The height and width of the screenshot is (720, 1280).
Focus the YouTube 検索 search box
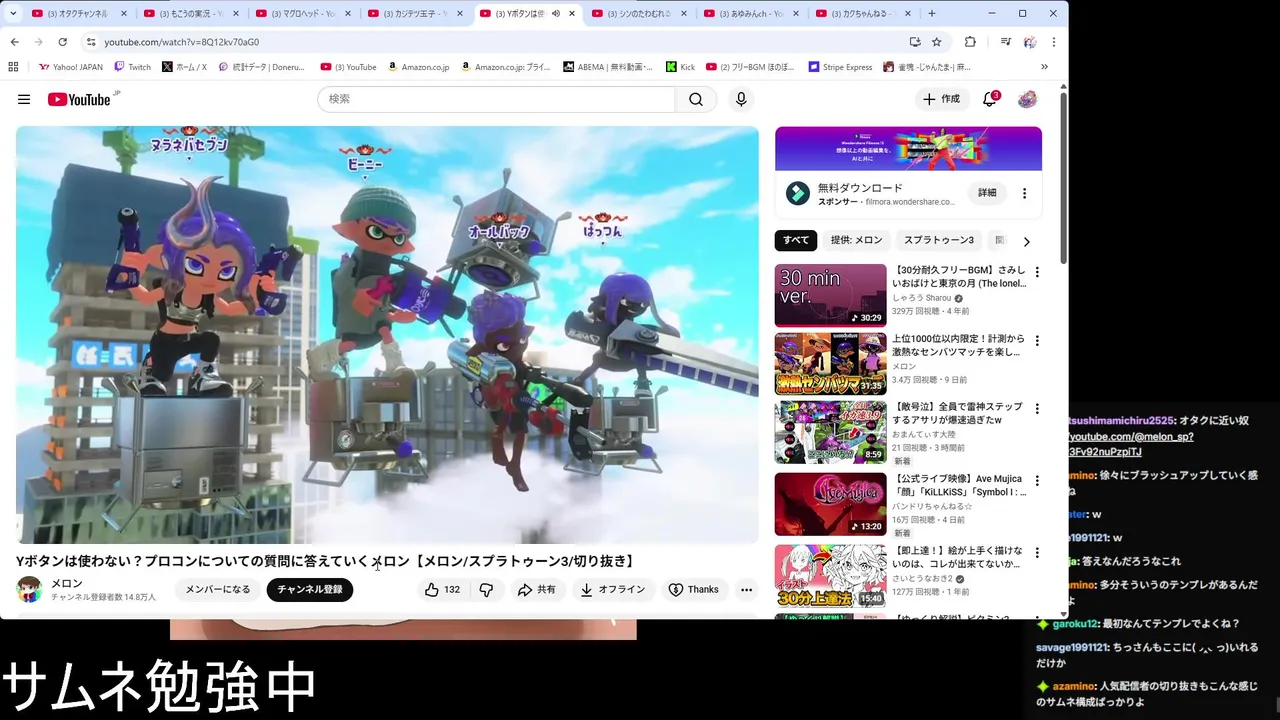coord(497,99)
